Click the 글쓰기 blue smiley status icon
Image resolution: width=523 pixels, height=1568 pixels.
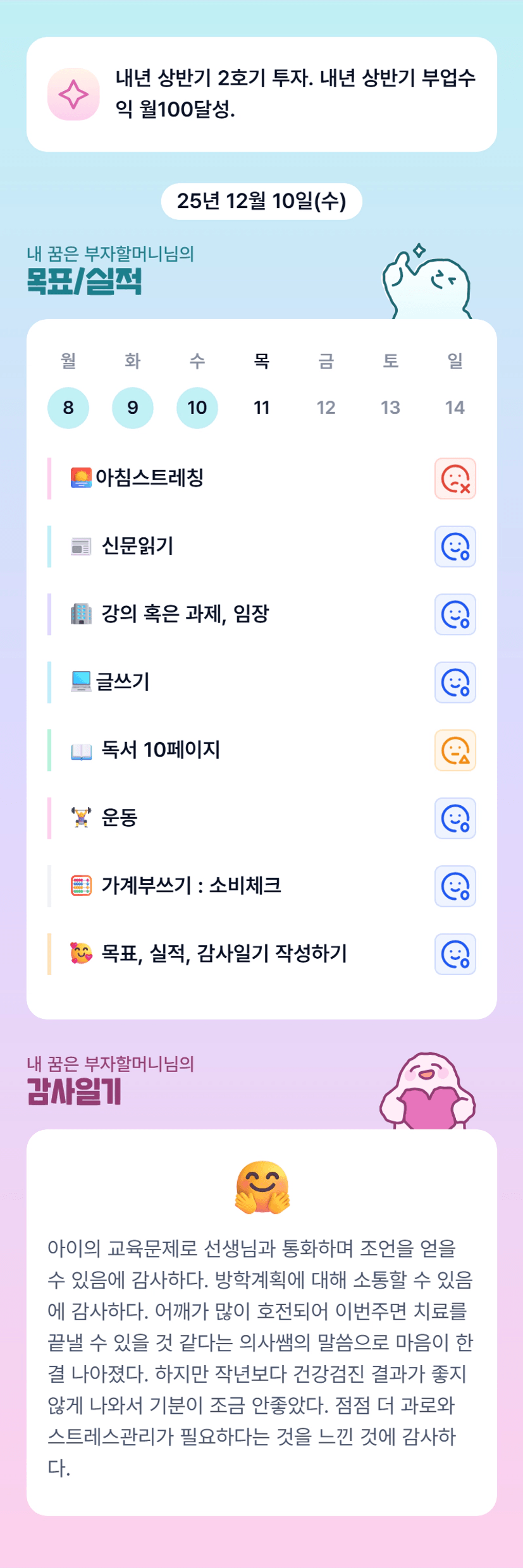coord(455,683)
